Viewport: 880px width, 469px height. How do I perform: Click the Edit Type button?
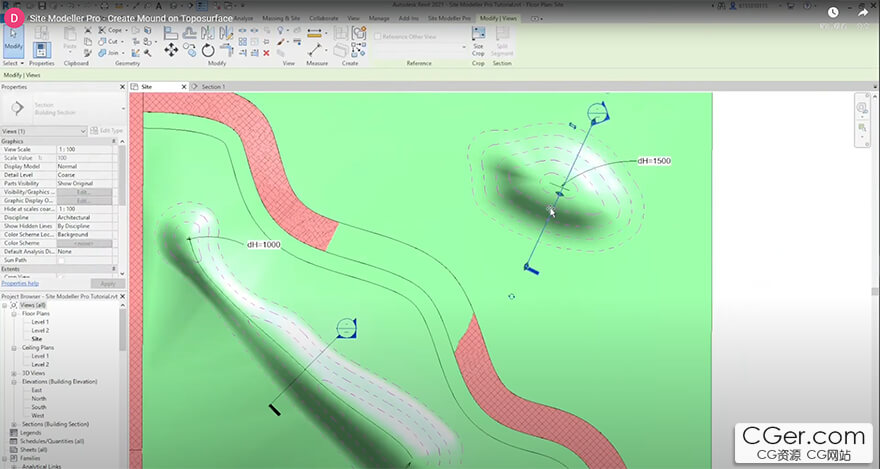pos(106,131)
